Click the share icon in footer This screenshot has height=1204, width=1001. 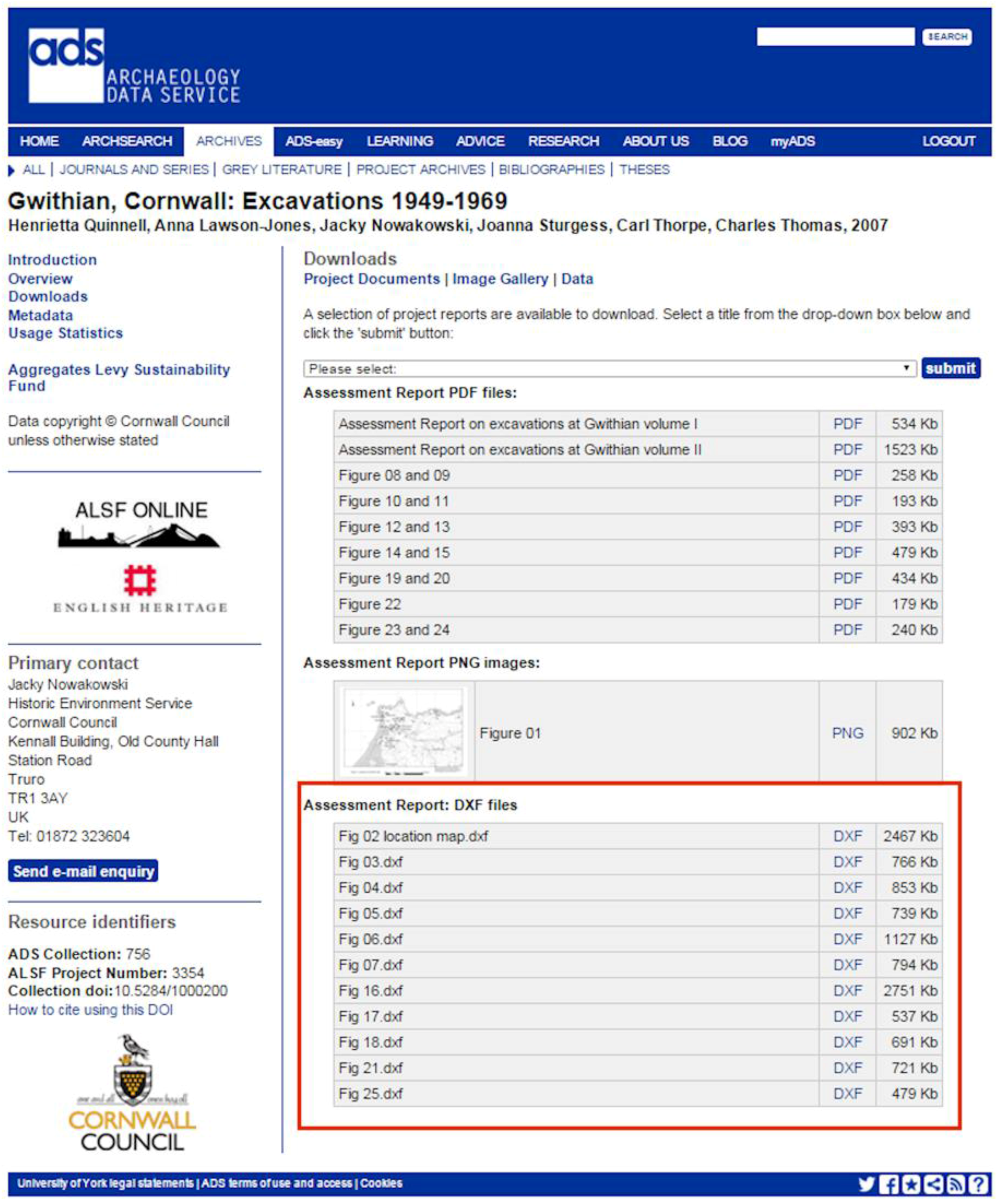[x=933, y=1184]
